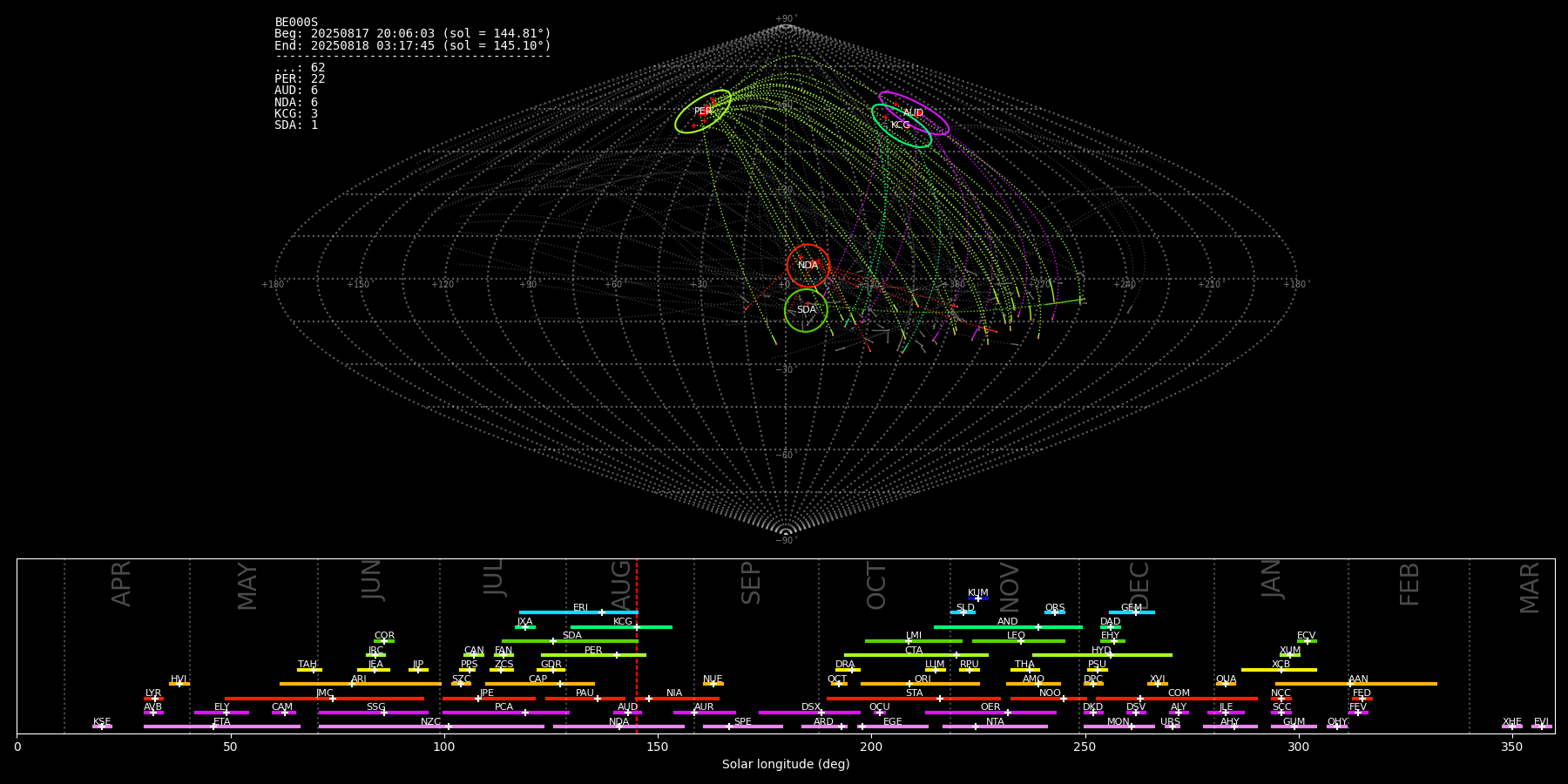The image size is (1568, 784).
Task: Select the STA red bar in the timeline
Action: coord(914,699)
